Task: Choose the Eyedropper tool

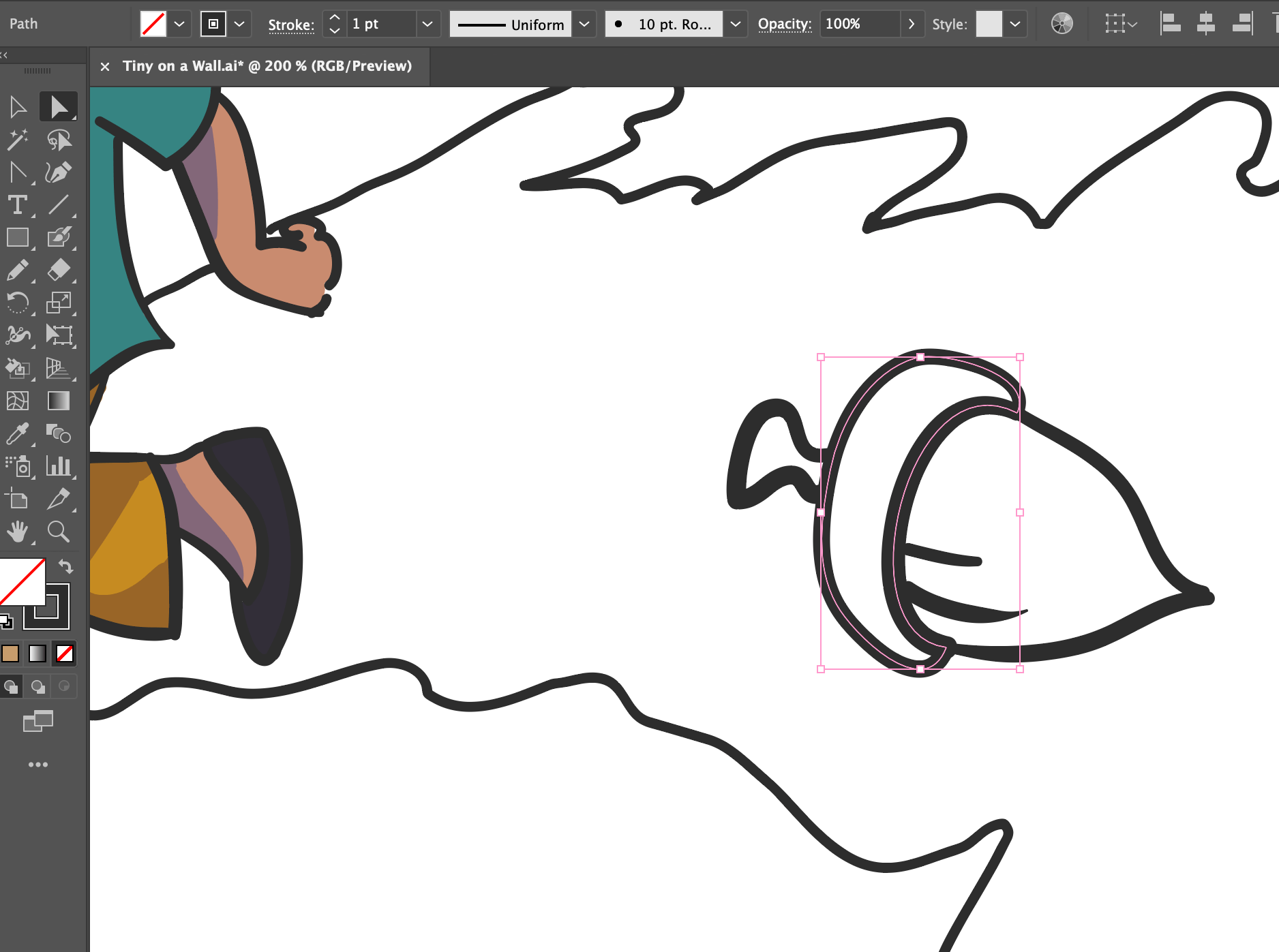Action: coord(18,434)
